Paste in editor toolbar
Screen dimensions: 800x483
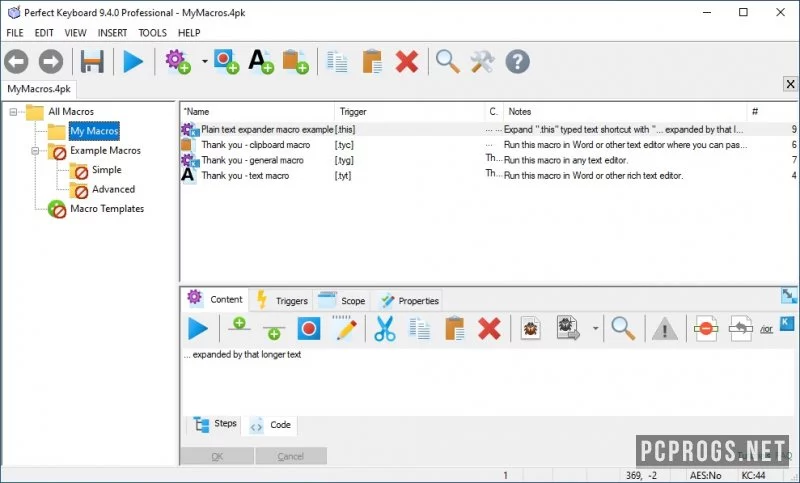coord(454,328)
